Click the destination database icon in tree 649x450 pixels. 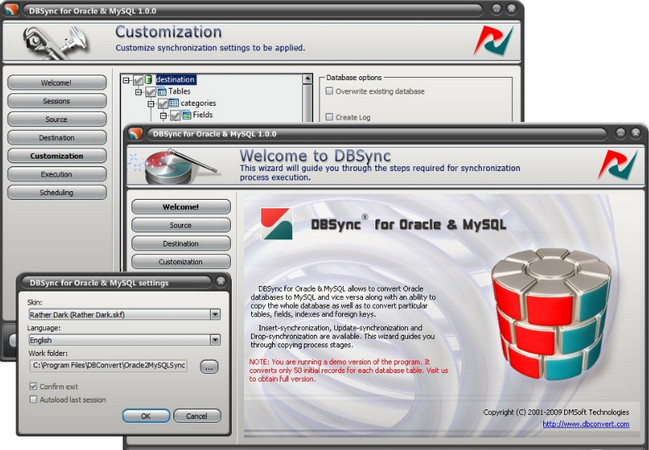click(148, 79)
